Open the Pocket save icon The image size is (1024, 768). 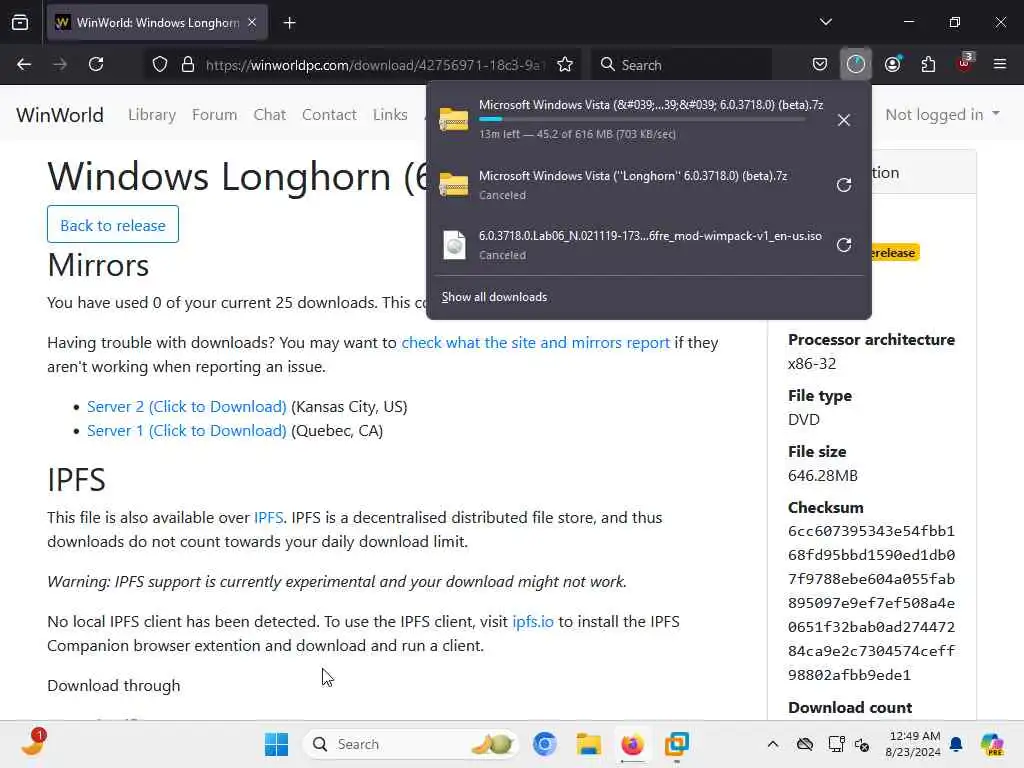tap(820, 64)
